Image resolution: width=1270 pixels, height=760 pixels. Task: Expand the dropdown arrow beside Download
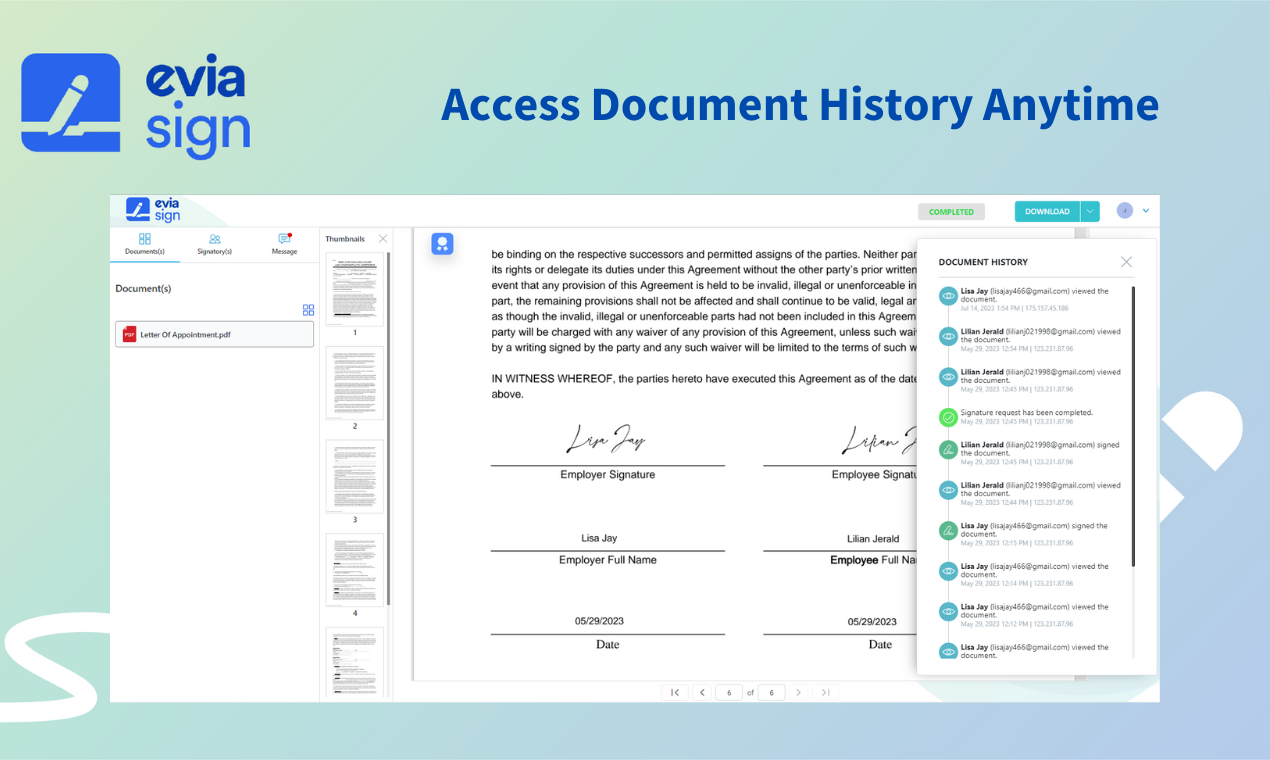pos(1090,211)
